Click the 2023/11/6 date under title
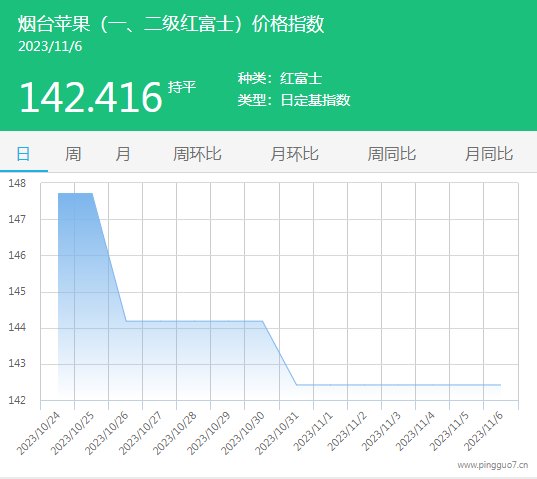 pyautogui.click(x=50, y=47)
